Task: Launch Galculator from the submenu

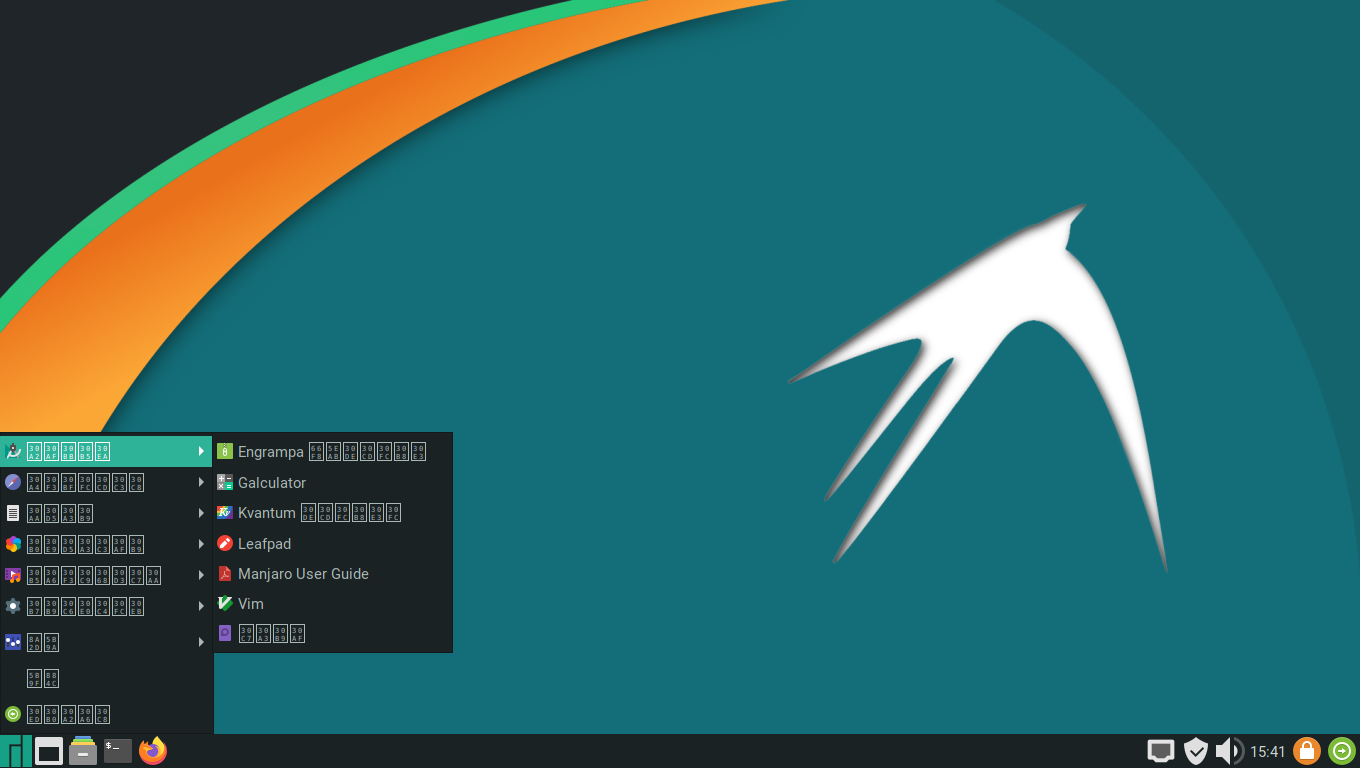Action: (333, 482)
